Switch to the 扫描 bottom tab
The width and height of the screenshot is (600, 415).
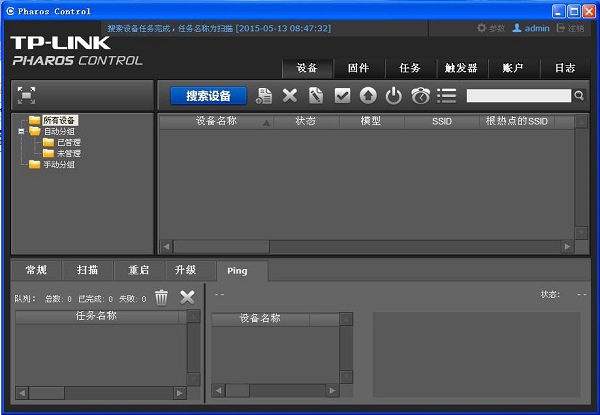[88, 270]
